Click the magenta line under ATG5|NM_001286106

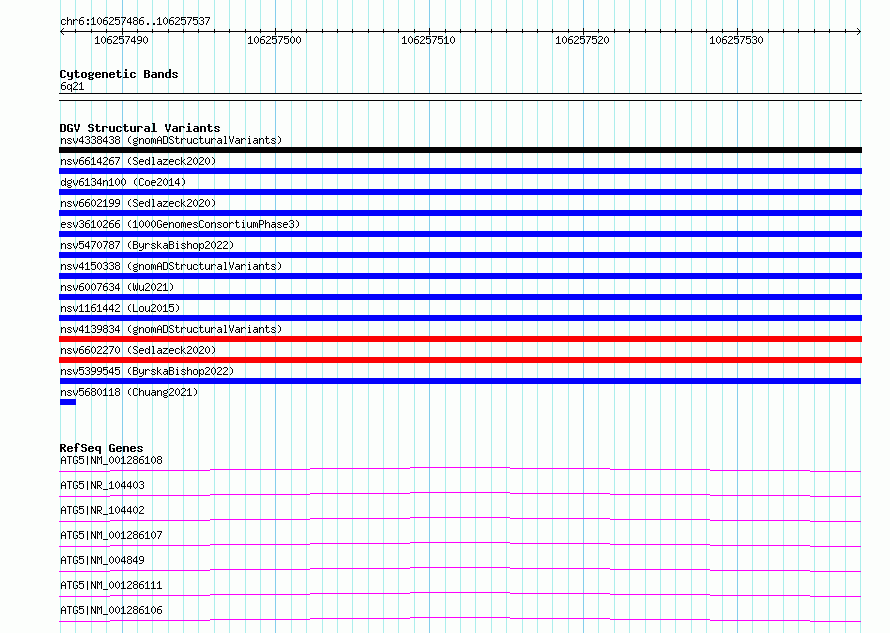click(x=460, y=619)
